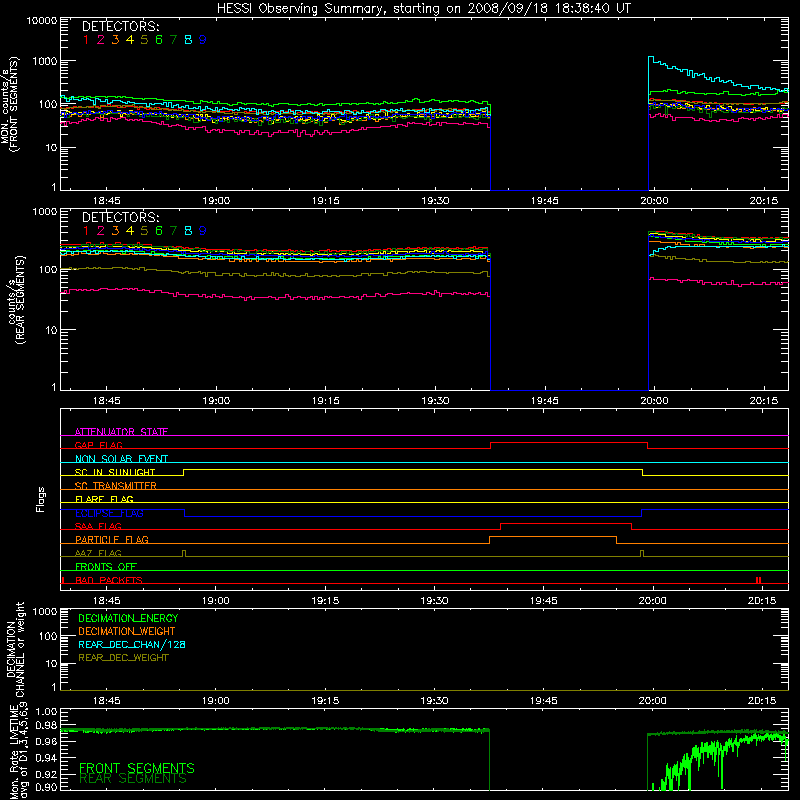800x800 pixels.
Task: Click the SAA_FLAG label
Action: click(98, 526)
